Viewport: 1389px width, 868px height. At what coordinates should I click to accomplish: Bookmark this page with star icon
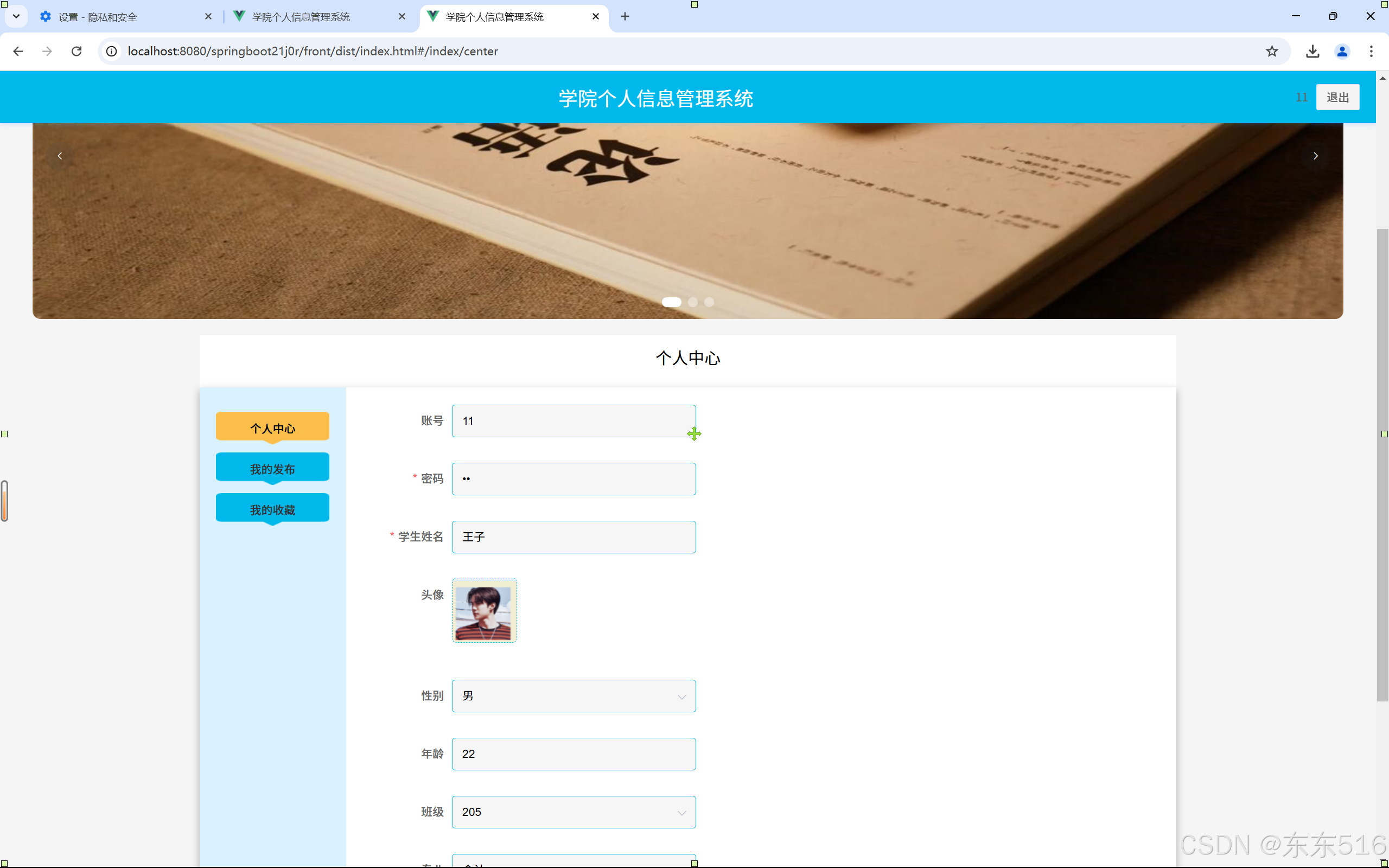1272,51
